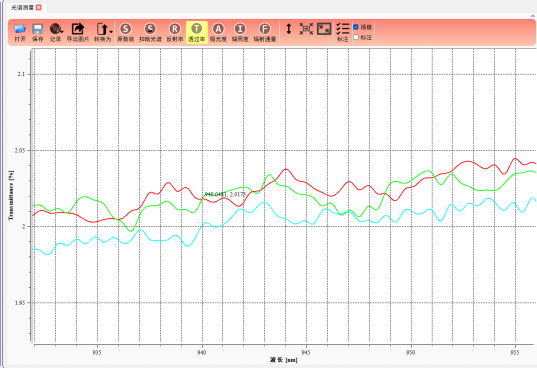
Task: Close the 光谱测量 tab
Action: coord(39,7)
